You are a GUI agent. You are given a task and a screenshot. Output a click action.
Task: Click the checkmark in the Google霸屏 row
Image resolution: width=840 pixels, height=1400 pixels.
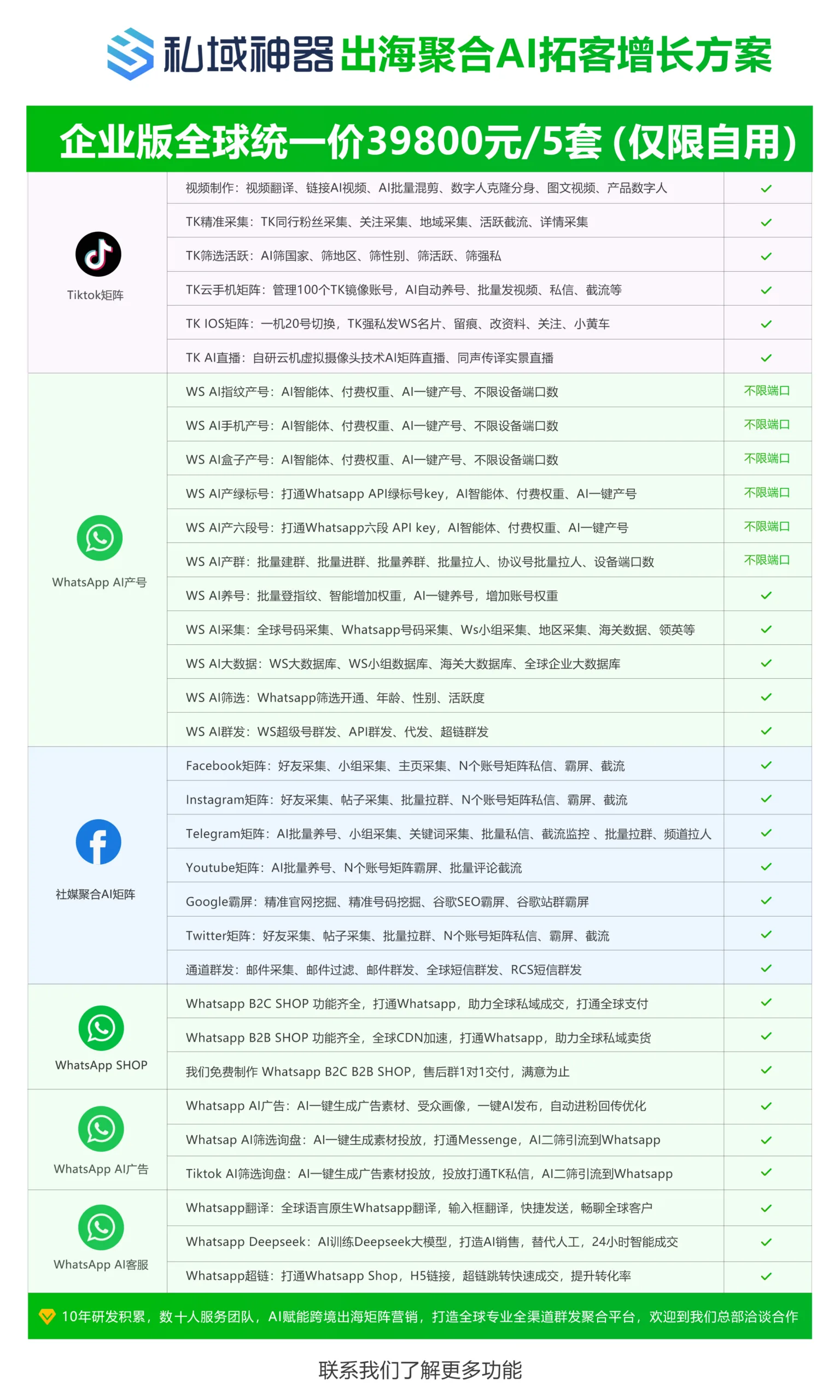pyautogui.click(x=766, y=900)
